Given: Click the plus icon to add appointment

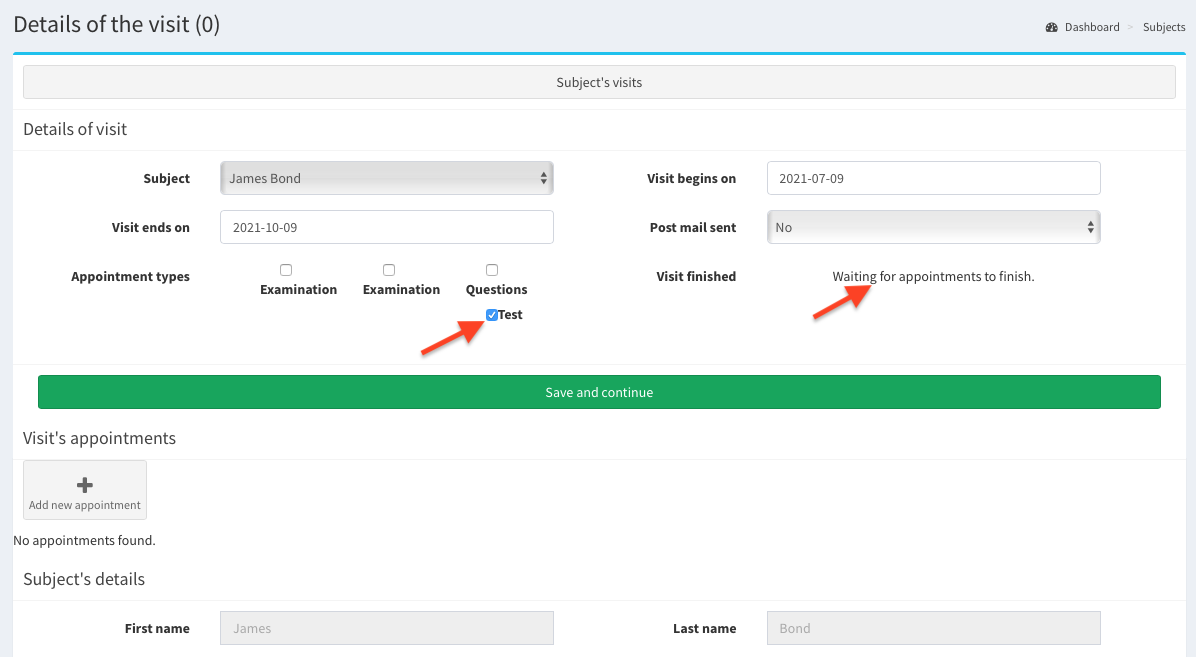Looking at the screenshot, I should (x=85, y=485).
